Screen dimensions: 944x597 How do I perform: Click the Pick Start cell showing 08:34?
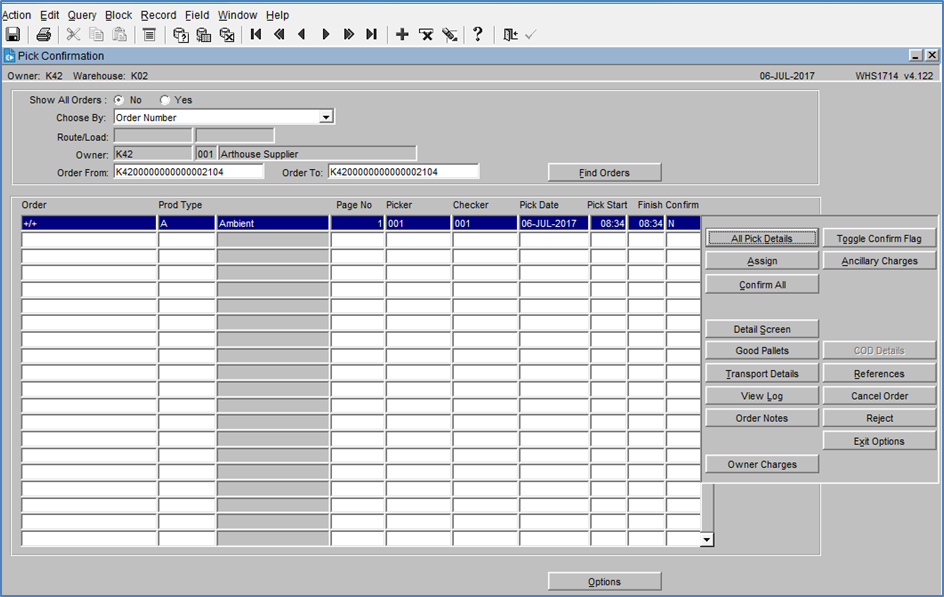tap(609, 223)
